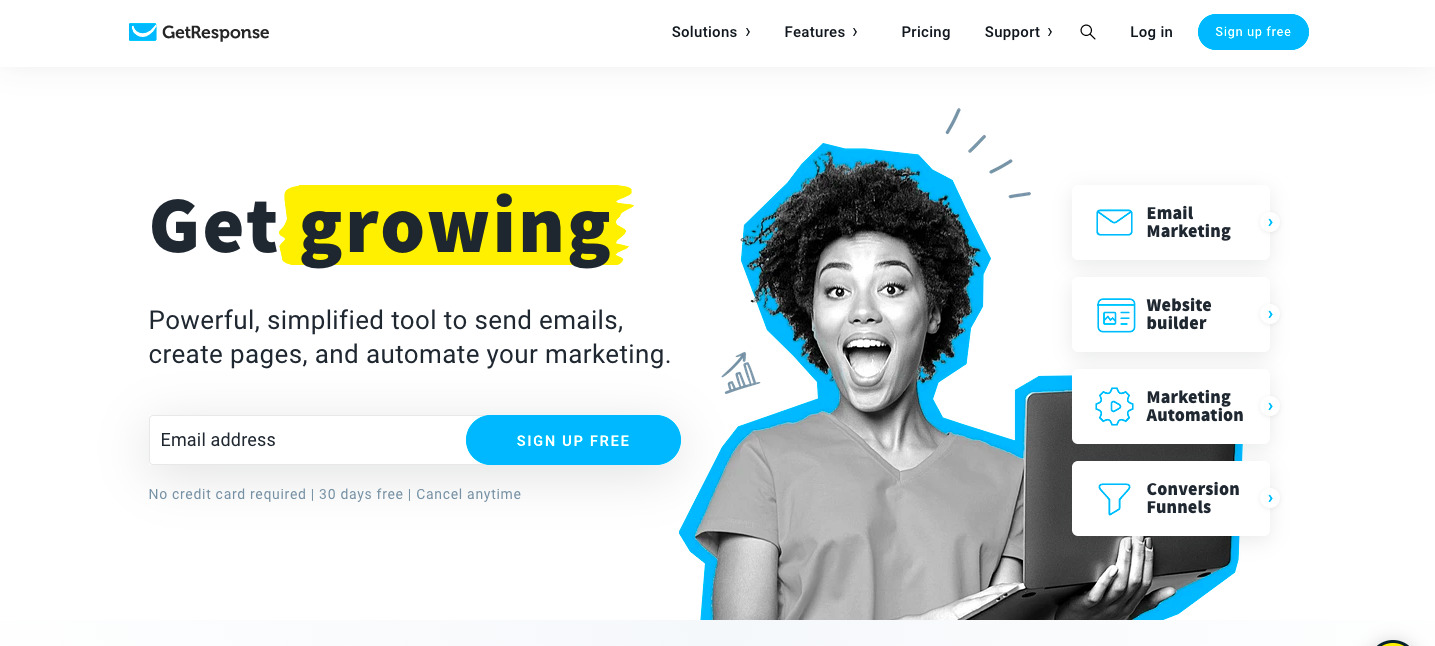Open the search magnifier icon
The height and width of the screenshot is (646, 1435).
(x=1088, y=32)
